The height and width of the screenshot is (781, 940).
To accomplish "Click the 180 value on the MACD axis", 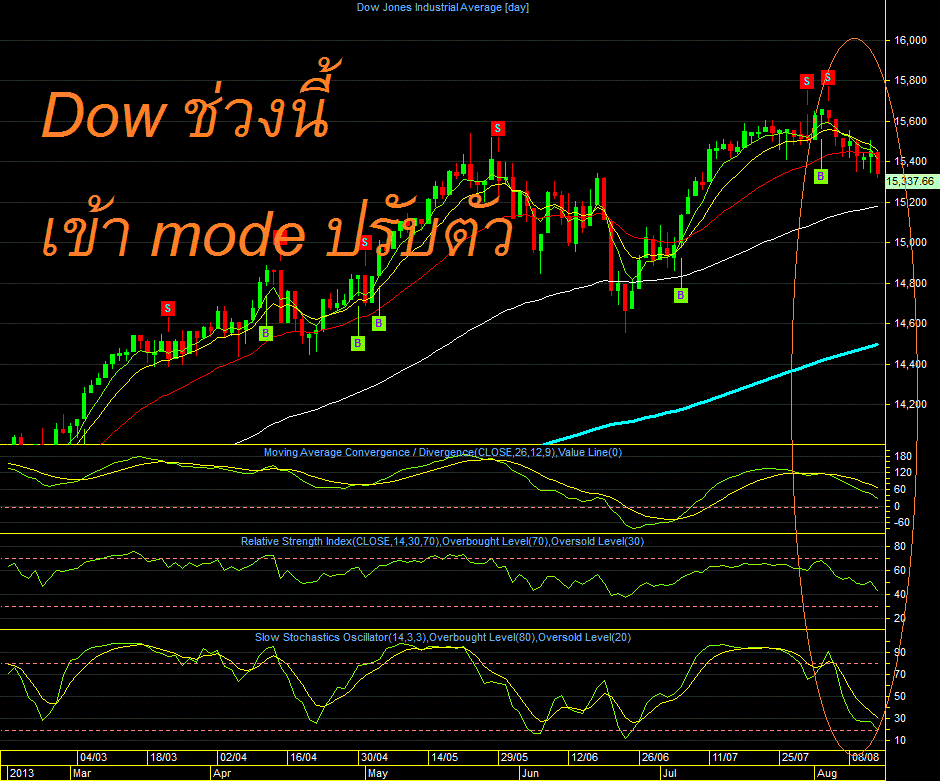I will (903, 456).
